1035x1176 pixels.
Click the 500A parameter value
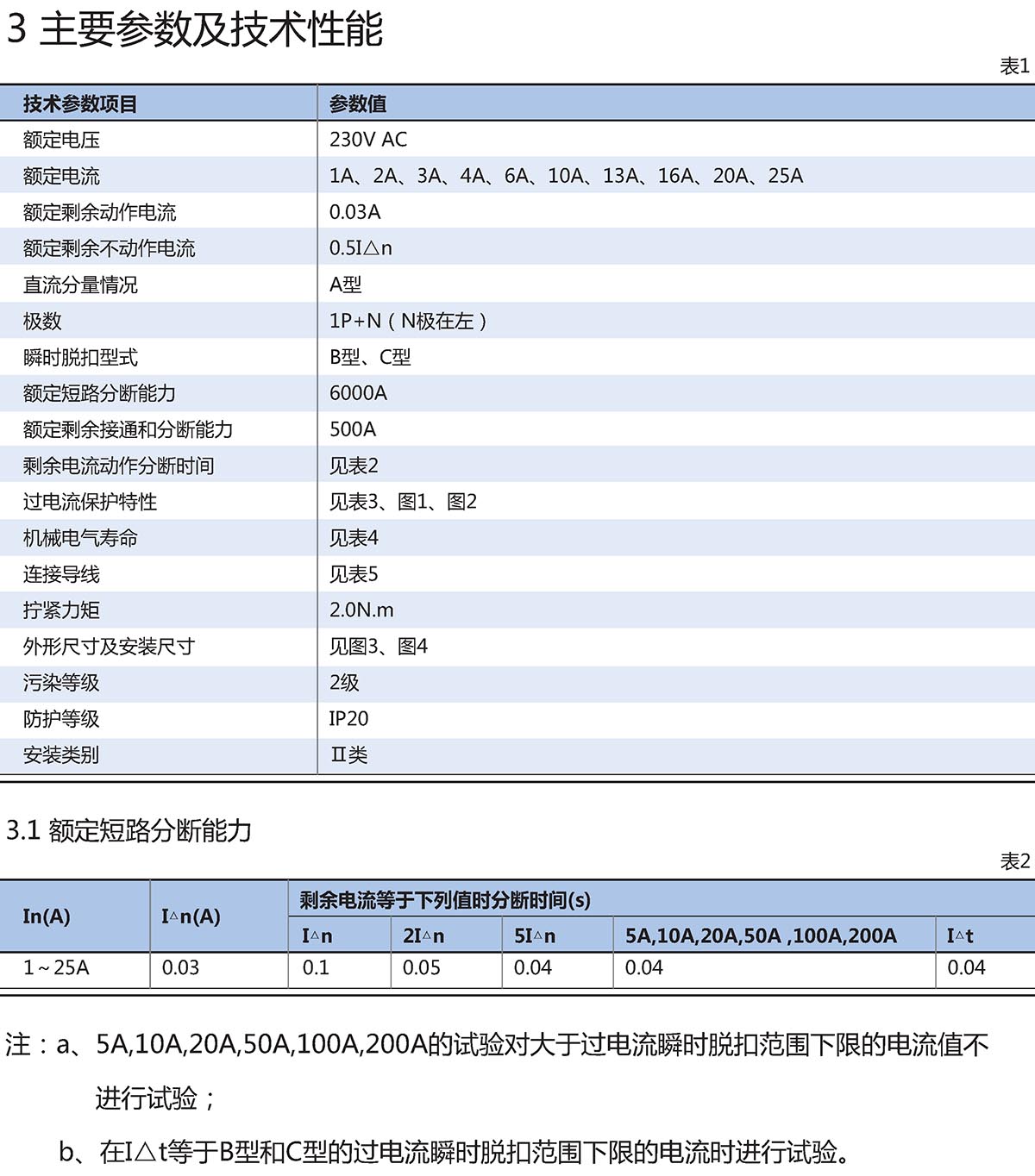353,429
